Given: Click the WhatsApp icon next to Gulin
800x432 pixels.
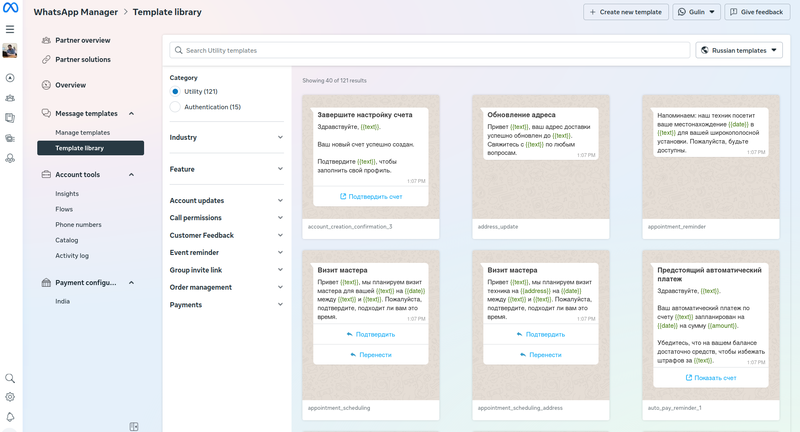Looking at the screenshot, I should 682,12.
